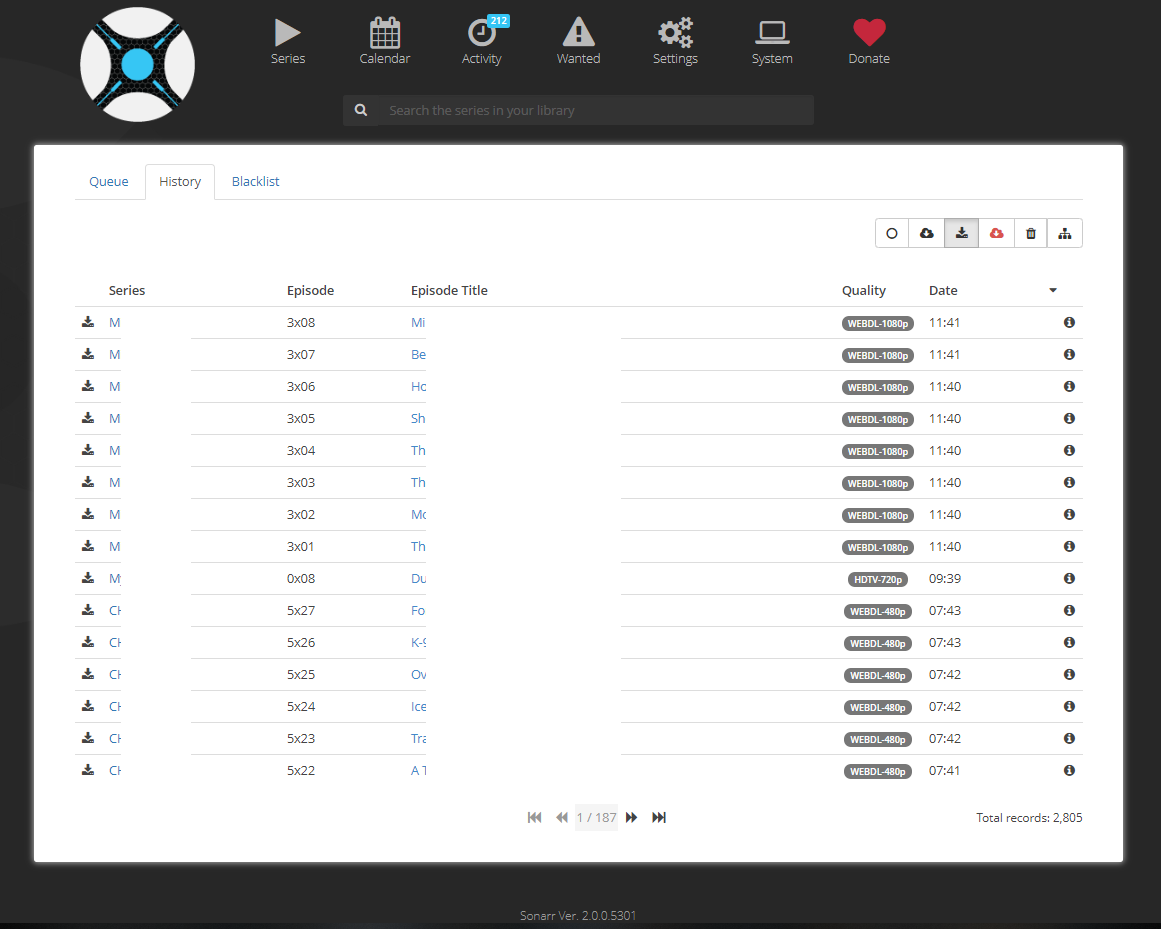Show details for episode 3x04
The image size is (1161, 929).
tap(1069, 450)
